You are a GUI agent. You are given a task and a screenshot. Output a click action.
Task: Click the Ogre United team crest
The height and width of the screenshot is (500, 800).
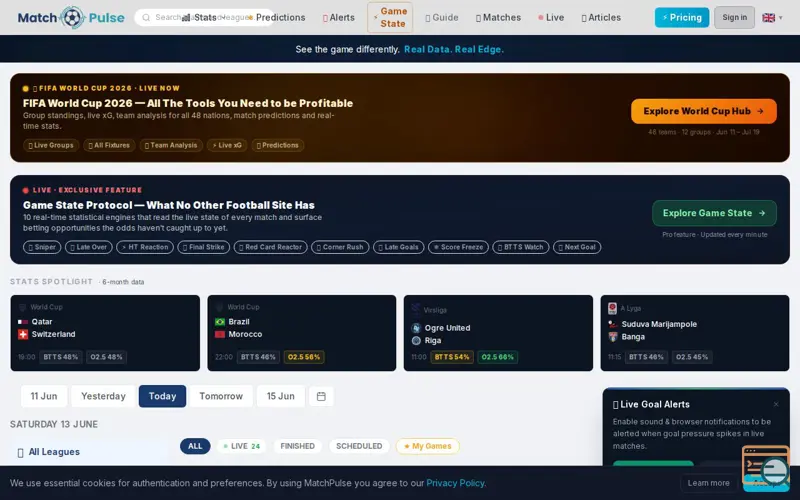(x=416, y=328)
